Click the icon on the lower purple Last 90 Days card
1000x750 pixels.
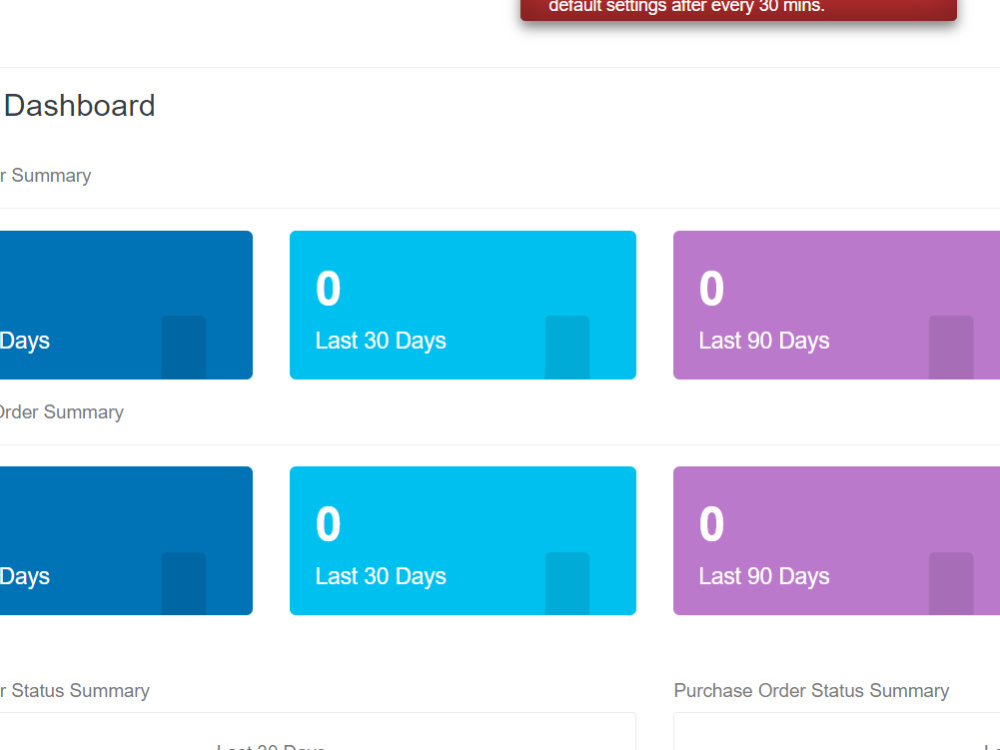coord(952,583)
